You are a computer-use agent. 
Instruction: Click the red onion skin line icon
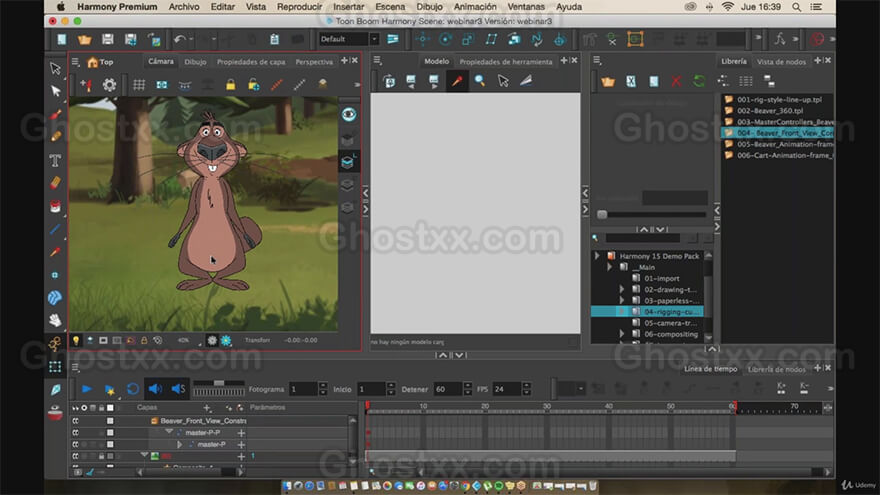(276, 85)
